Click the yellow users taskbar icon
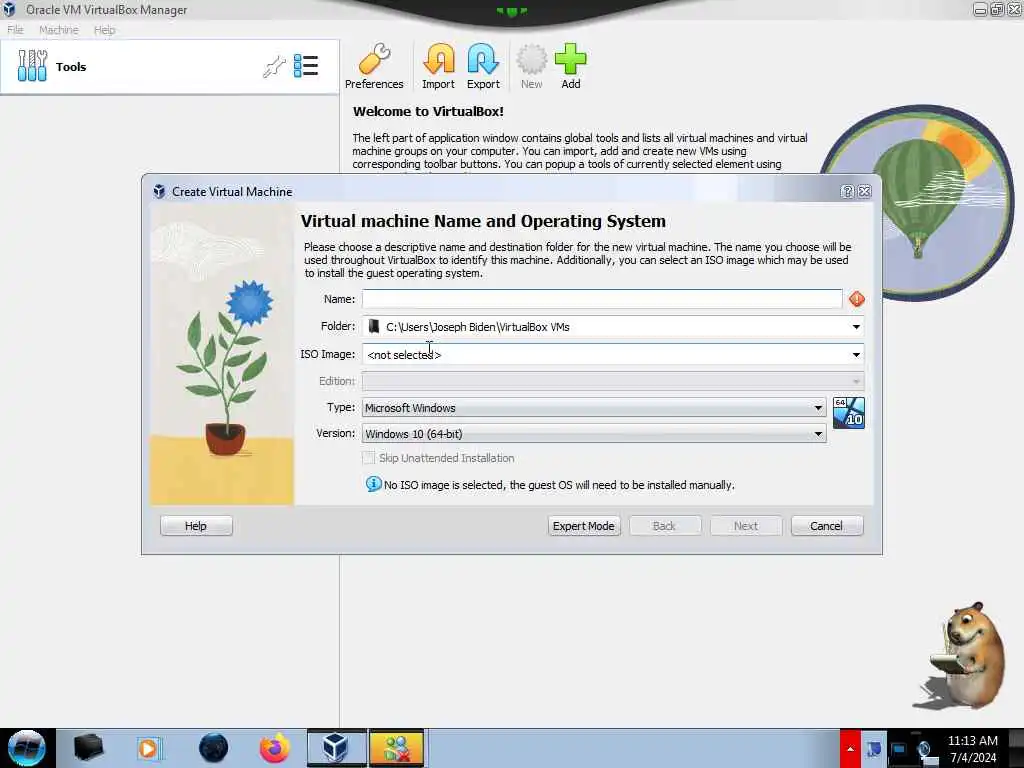The width and height of the screenshot is (1024, 768). coord(396,748)
